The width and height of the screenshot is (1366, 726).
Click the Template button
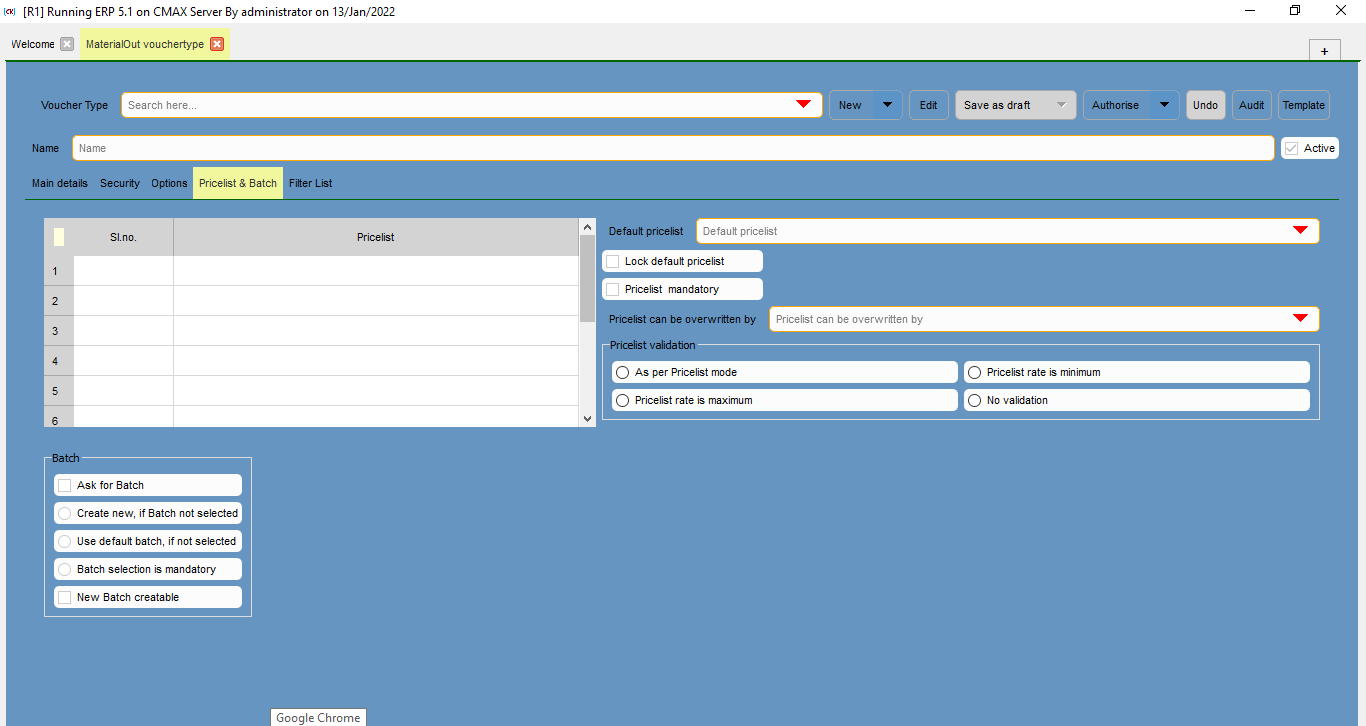click(x=1304, y=105)
